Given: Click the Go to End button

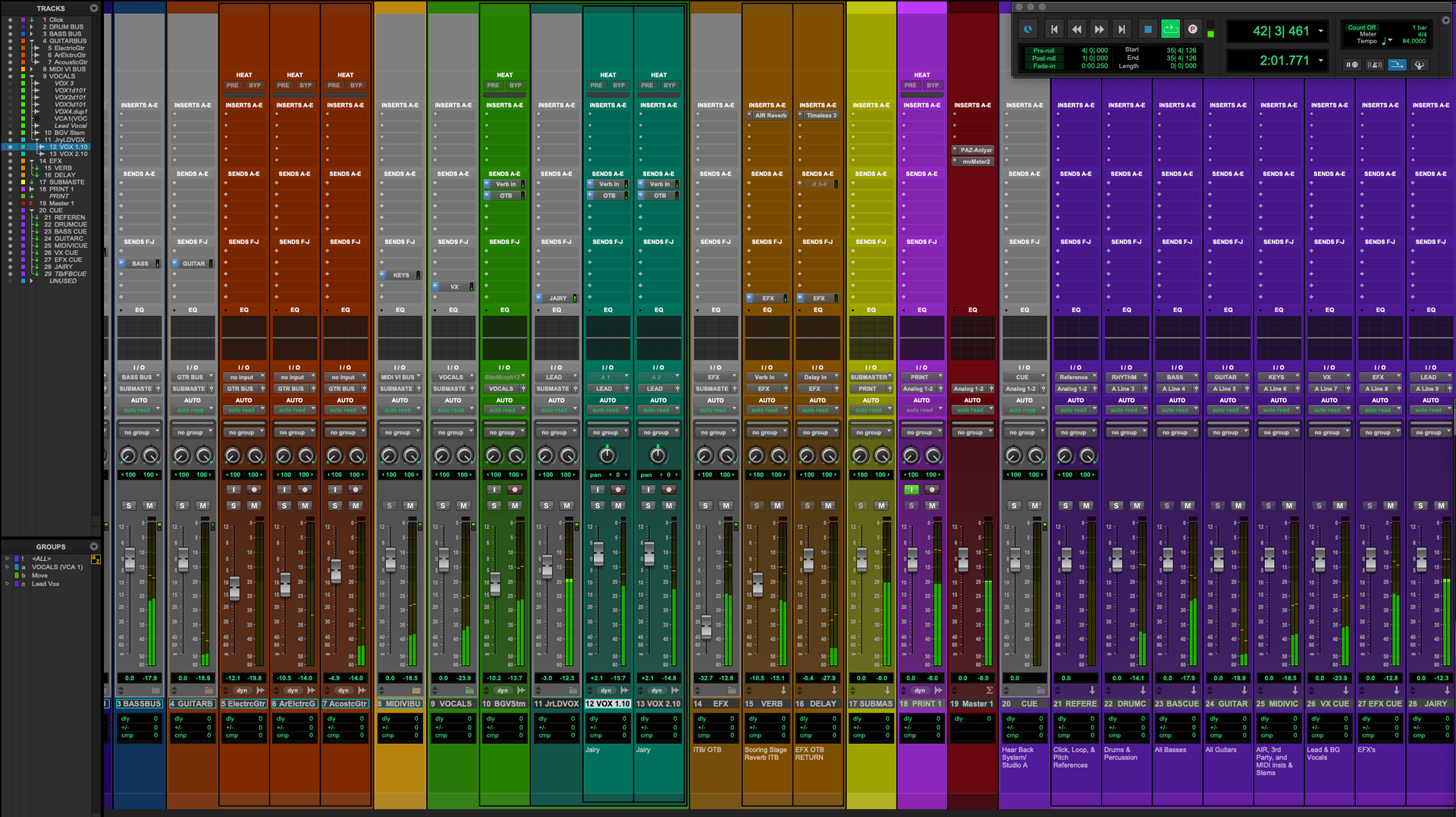Looking at the screenshot, I should [1122, 30].
